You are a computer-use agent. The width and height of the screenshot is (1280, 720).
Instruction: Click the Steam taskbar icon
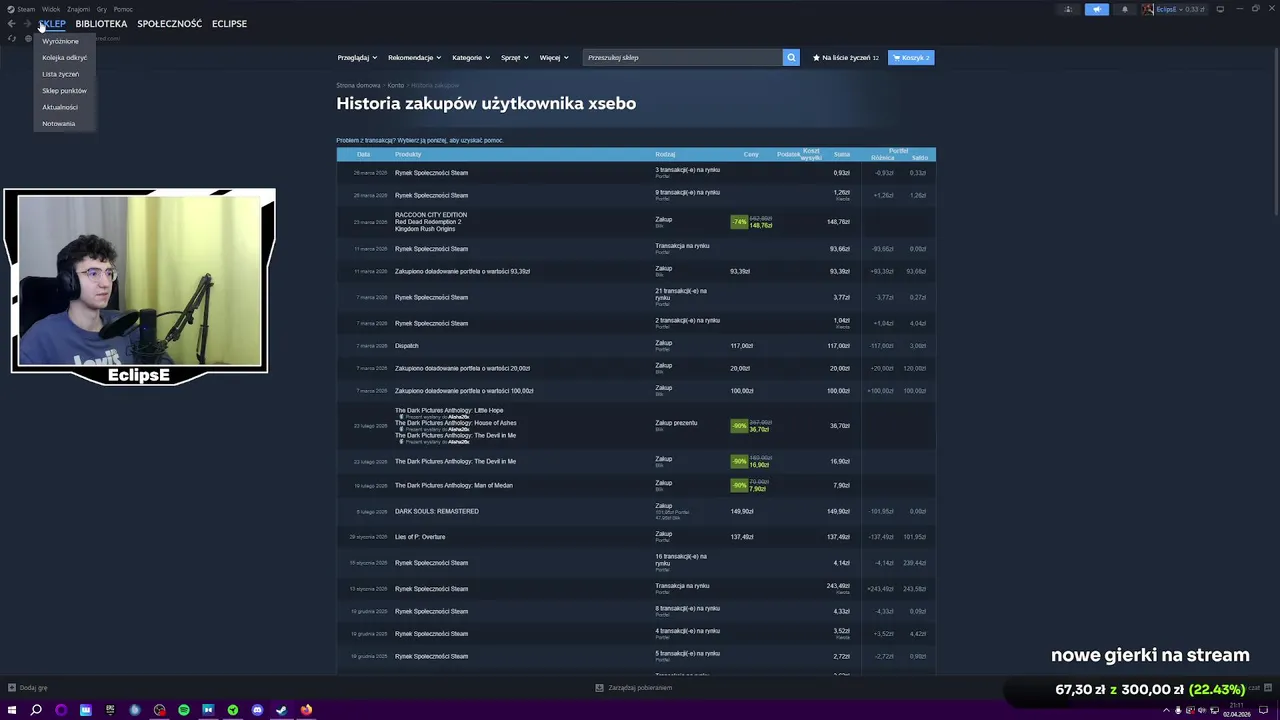[281, 710]
